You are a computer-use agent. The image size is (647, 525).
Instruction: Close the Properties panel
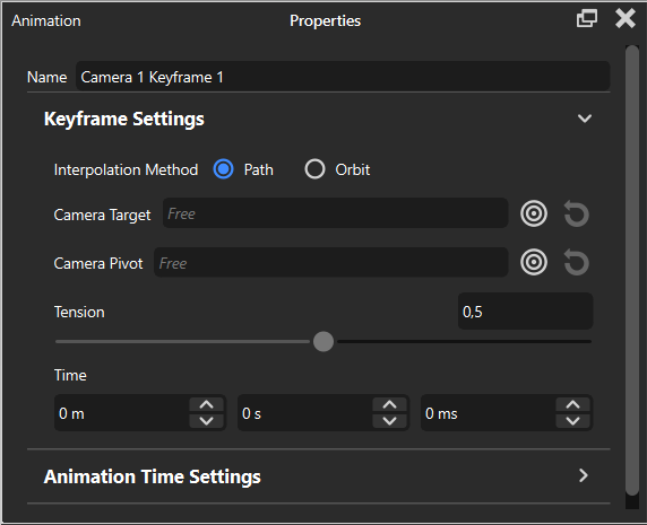coord(625,19)
